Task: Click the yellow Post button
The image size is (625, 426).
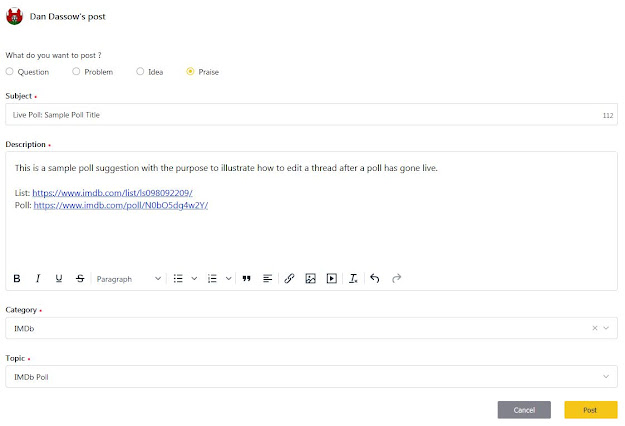Action: (x=591, y=410)
